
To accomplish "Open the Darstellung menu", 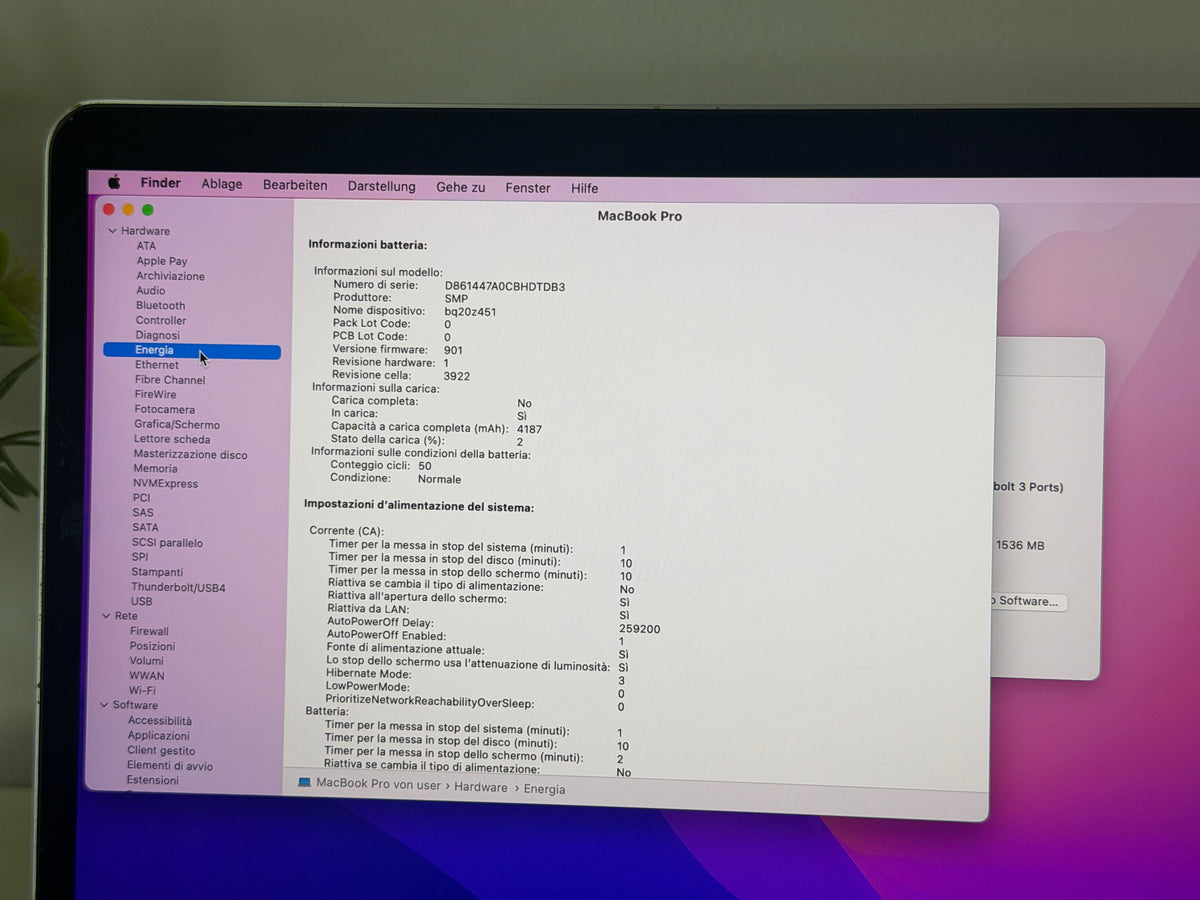I will pyautogui.click(x=381, y=186).
